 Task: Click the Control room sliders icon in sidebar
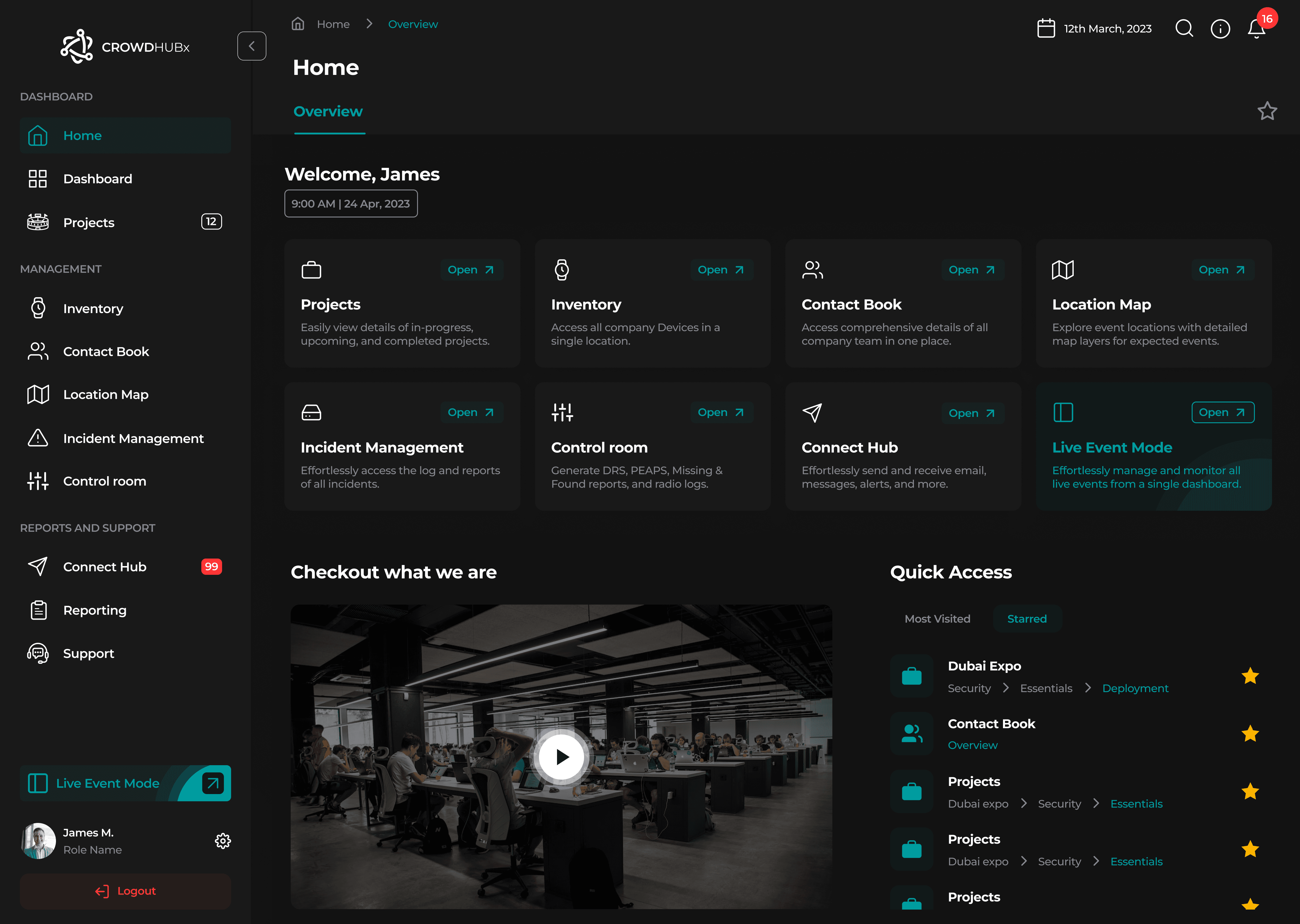pyautogui.click(x=38, y=481)
